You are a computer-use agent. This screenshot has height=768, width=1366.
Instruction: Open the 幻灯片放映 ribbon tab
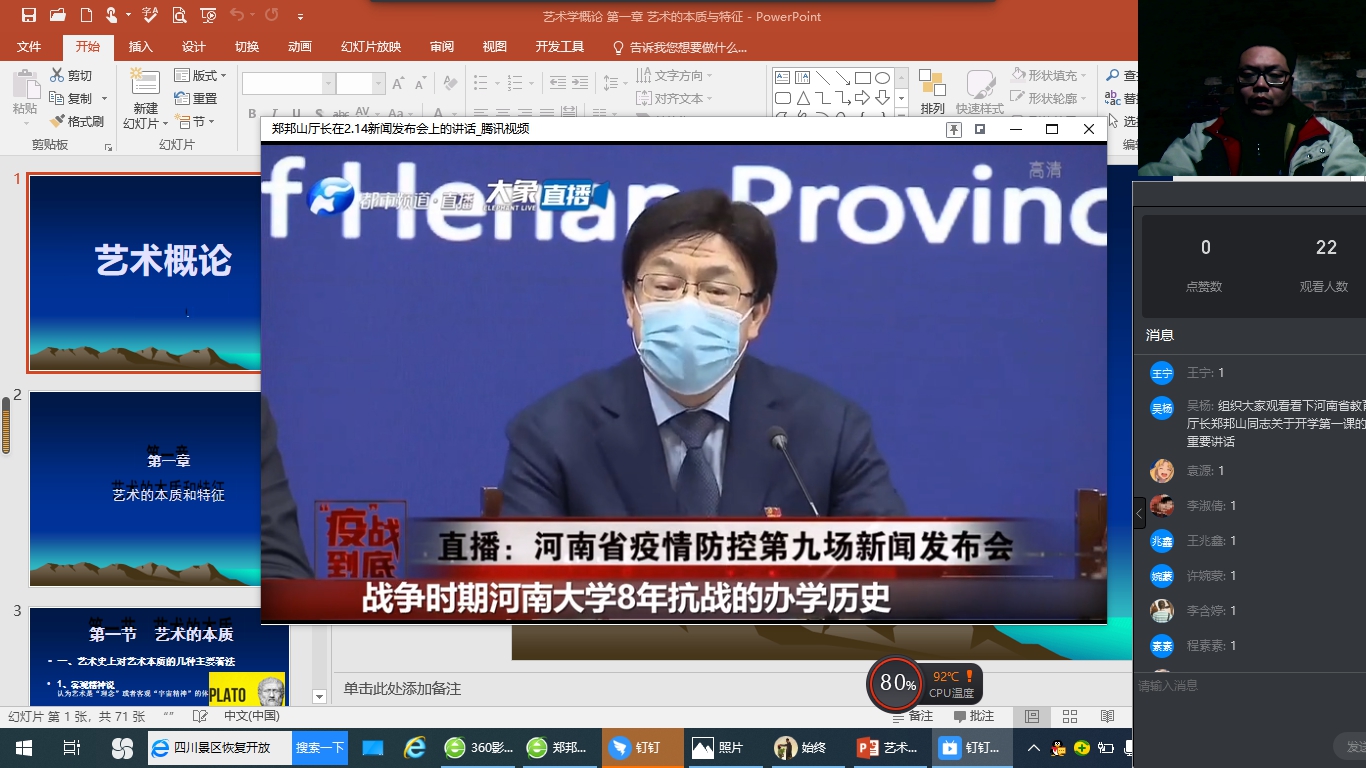pyautogui.click(x=369, y=46)
